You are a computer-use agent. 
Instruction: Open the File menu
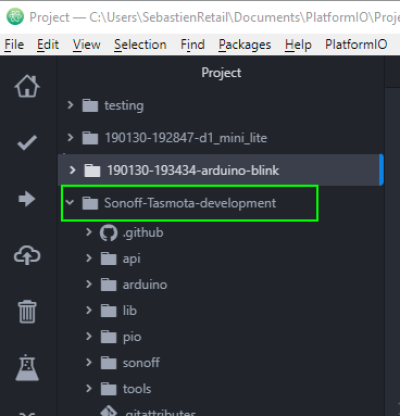[x=14, y=44]
